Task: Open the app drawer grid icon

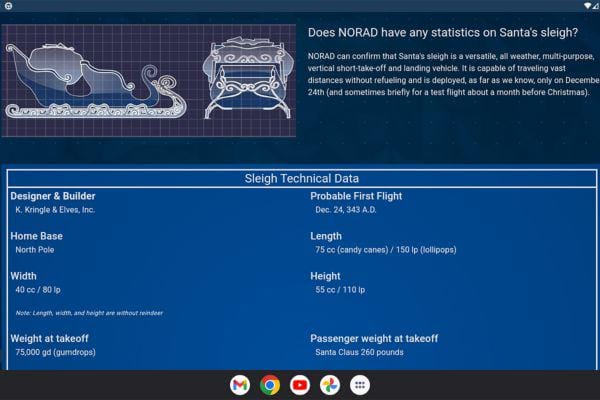Action: (360, 385)
